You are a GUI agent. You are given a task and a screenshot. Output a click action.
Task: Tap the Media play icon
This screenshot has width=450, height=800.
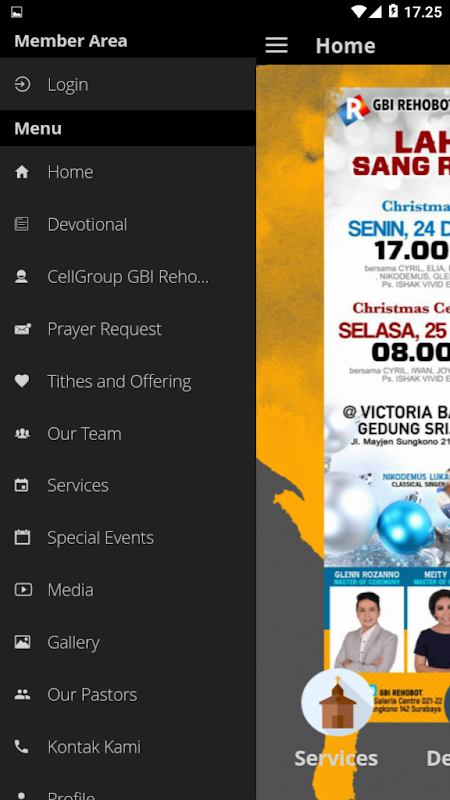[x=23, y=590]
